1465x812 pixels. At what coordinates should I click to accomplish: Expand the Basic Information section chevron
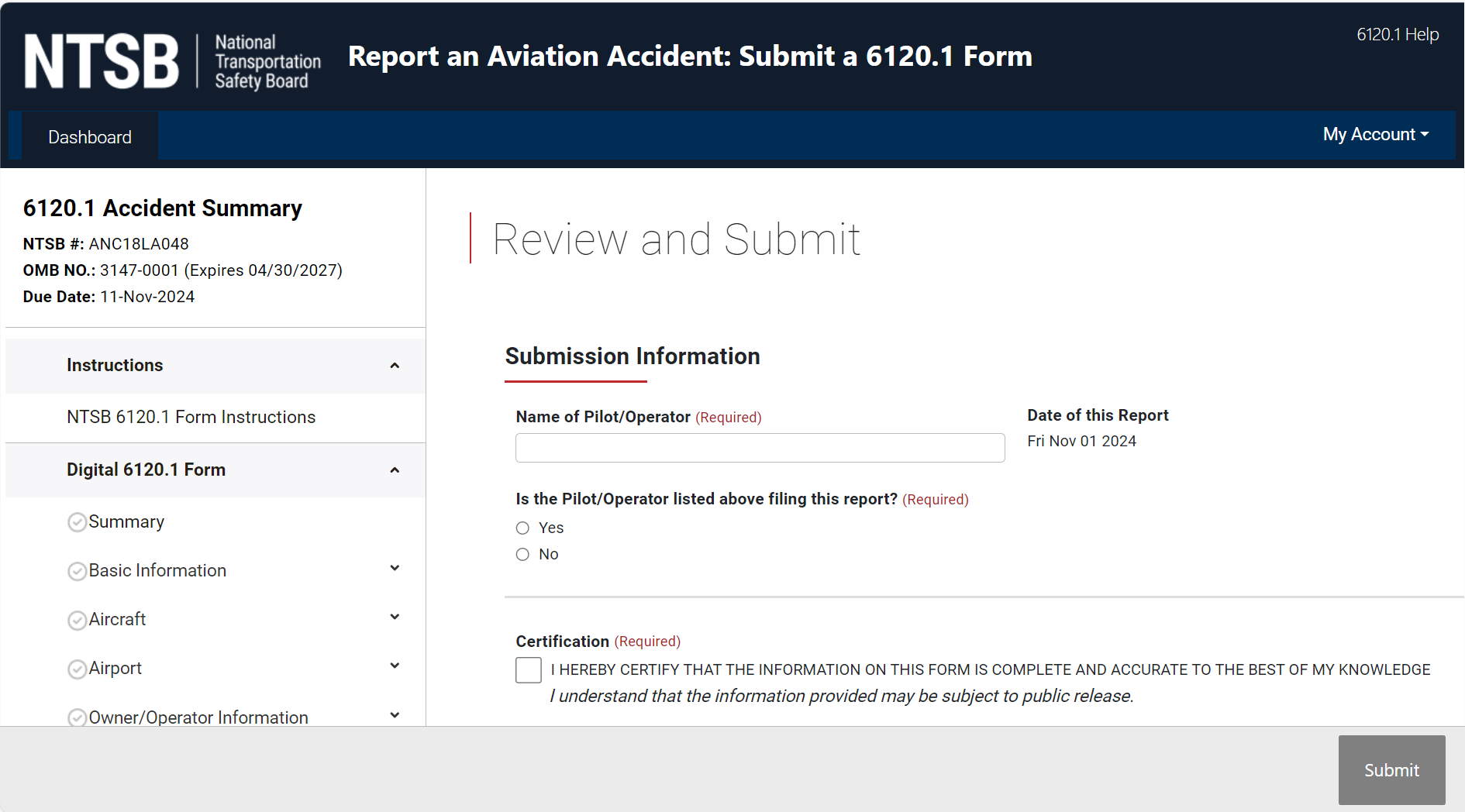tap(395, 569)
